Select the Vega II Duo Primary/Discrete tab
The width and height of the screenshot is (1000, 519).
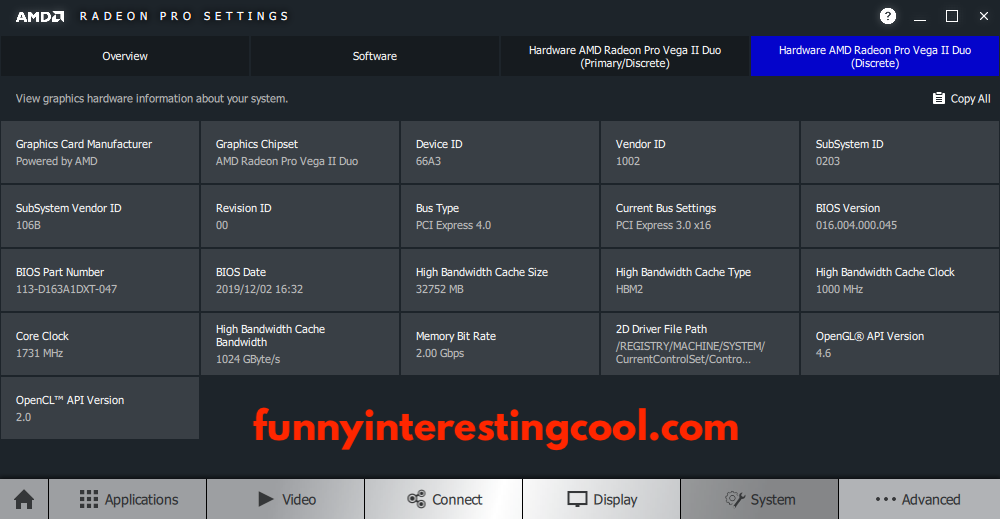pyautogui.click(x=625, y=56)
